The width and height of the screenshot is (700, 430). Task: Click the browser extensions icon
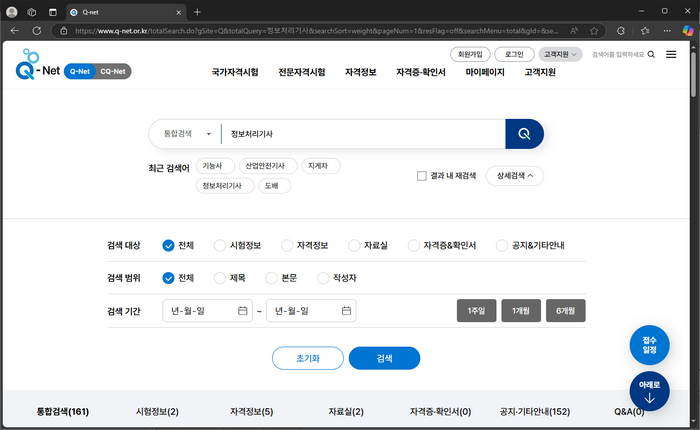621,31
